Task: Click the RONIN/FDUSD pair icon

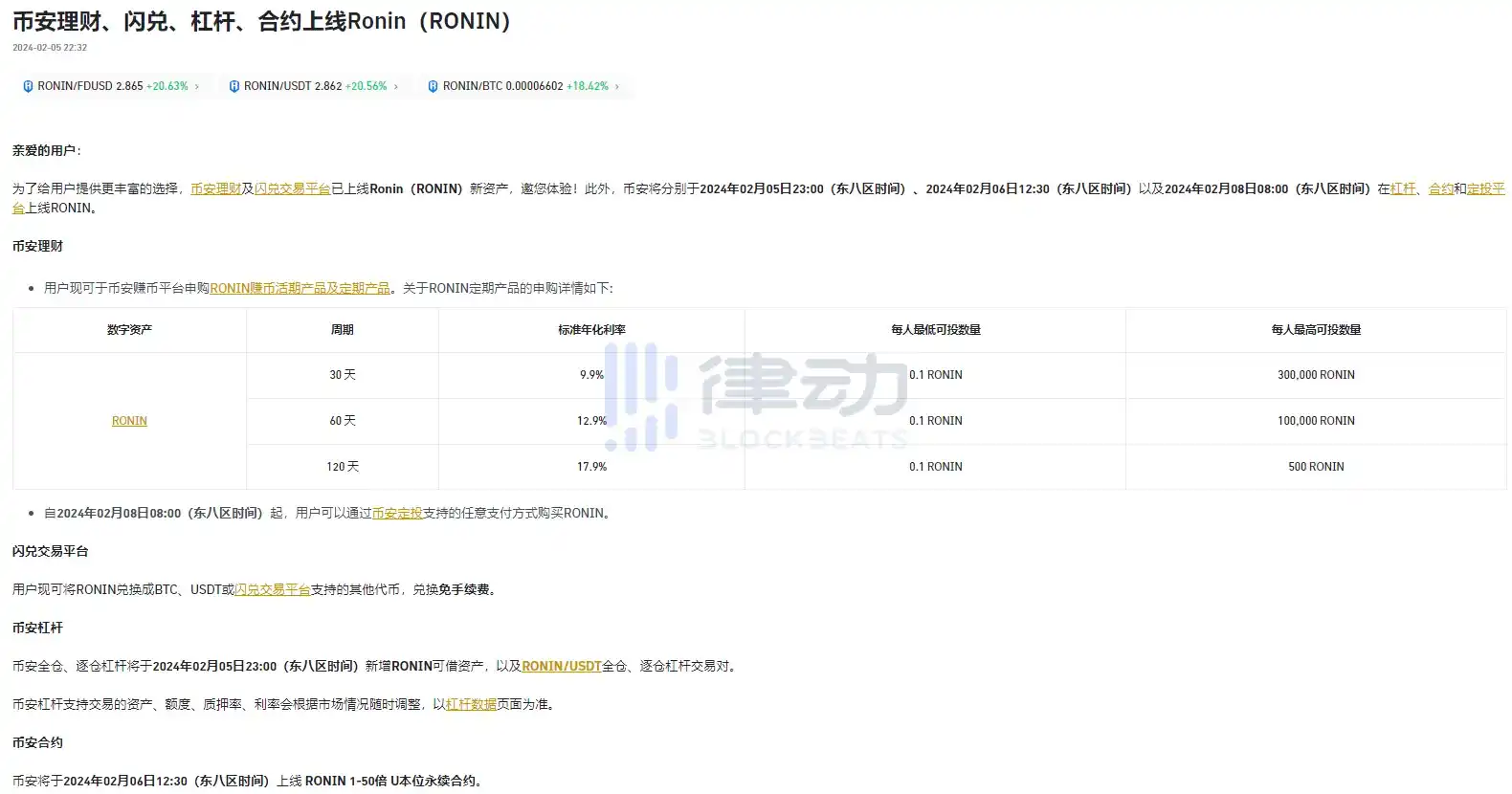Action: [x=28, y=86]
